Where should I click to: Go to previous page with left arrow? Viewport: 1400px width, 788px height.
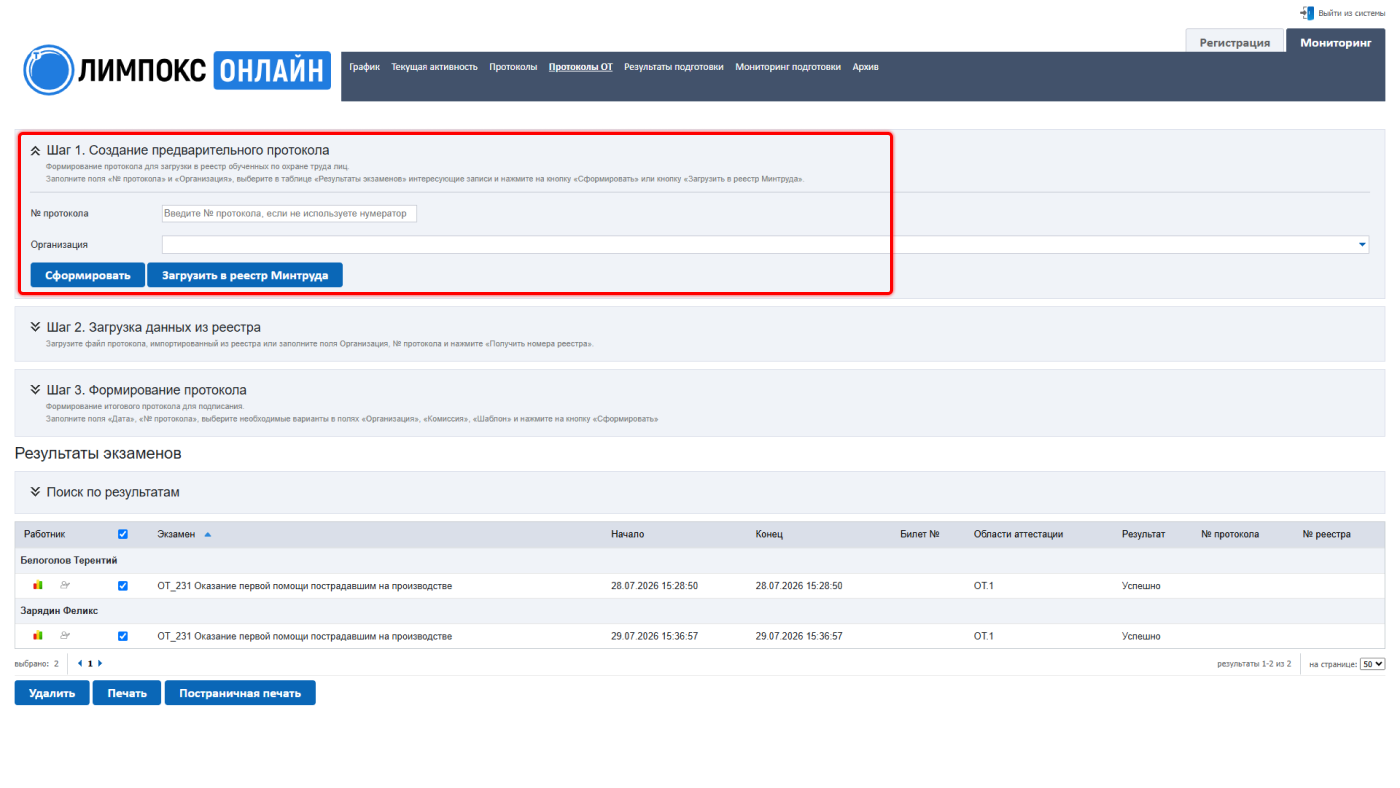pos(80,663)
